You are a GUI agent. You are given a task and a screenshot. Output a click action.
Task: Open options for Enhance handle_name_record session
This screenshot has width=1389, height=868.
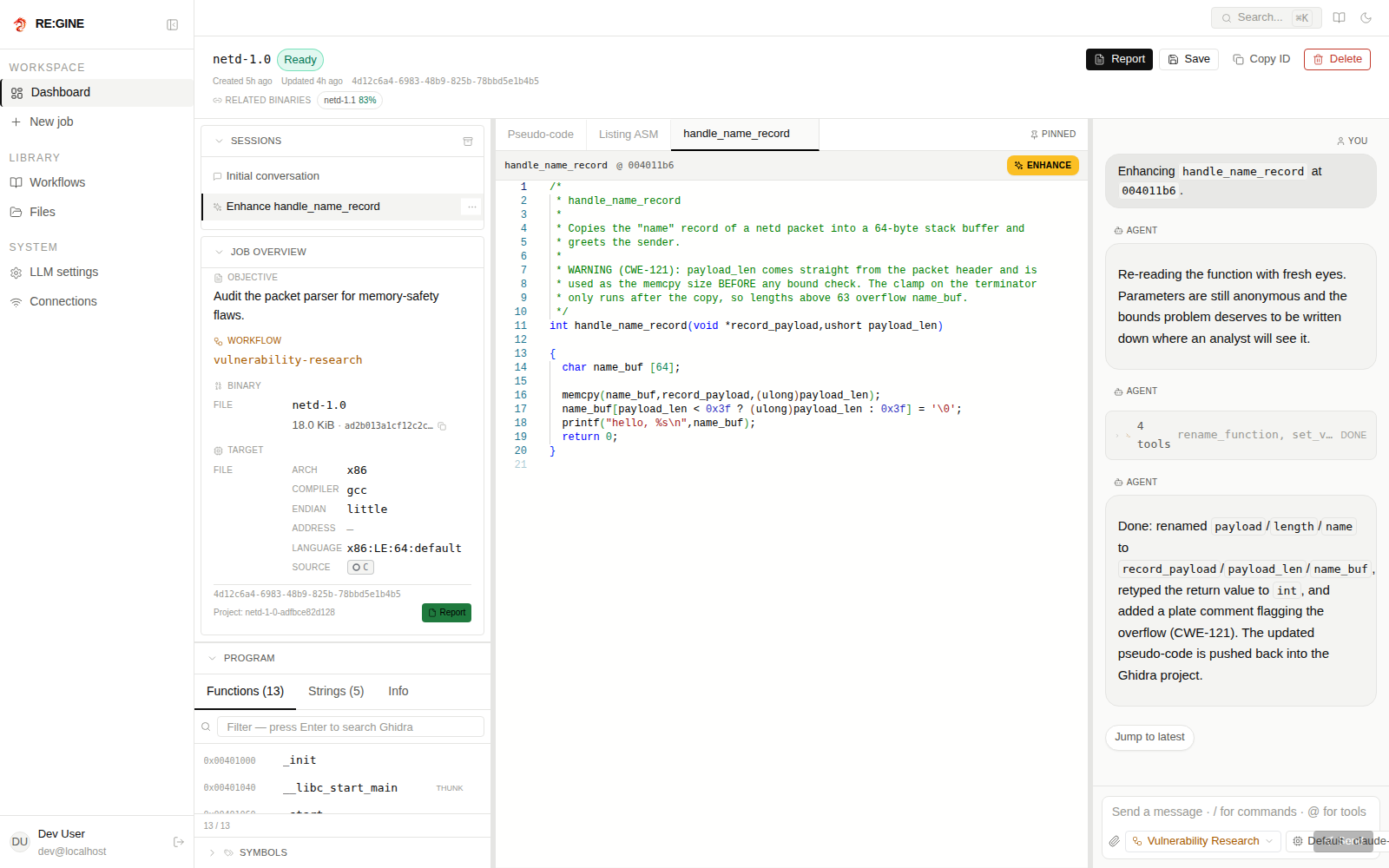[x=471, y=207]
